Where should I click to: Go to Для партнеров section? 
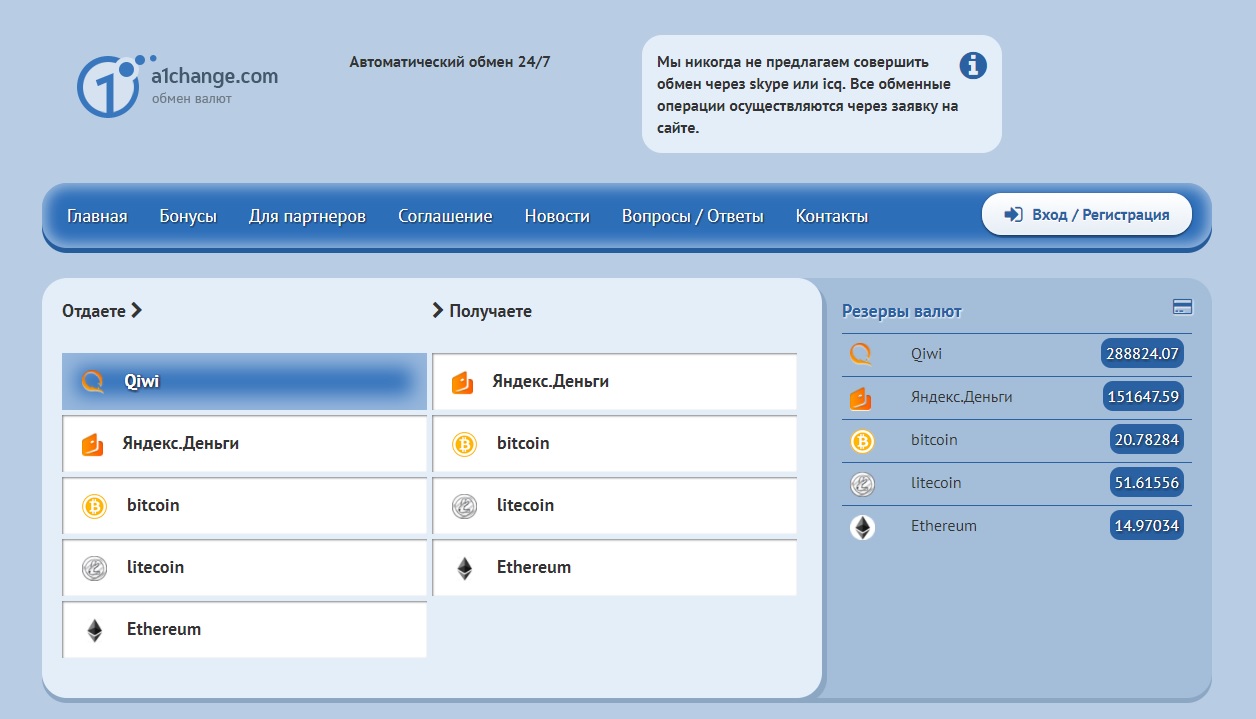(307, 216)
